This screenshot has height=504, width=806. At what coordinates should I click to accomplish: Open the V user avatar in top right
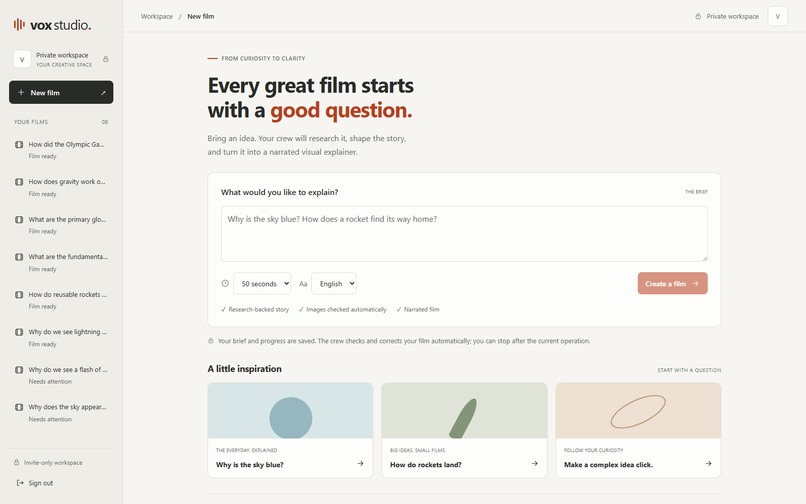(x=777, y=16)
